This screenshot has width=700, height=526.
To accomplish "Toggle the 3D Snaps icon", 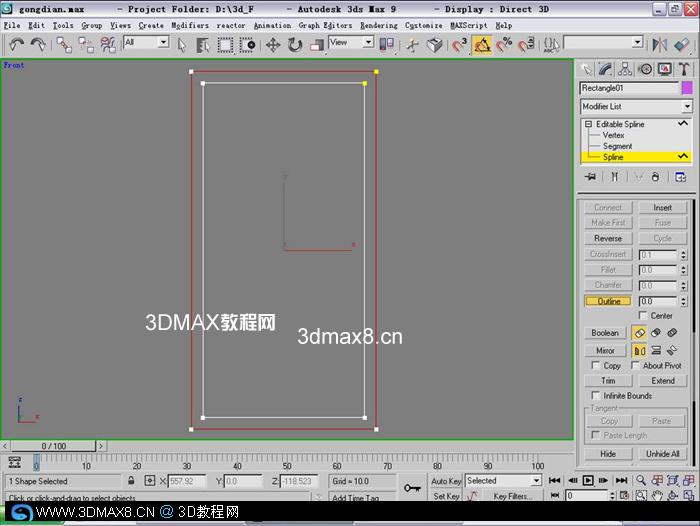I will (459, 45).
